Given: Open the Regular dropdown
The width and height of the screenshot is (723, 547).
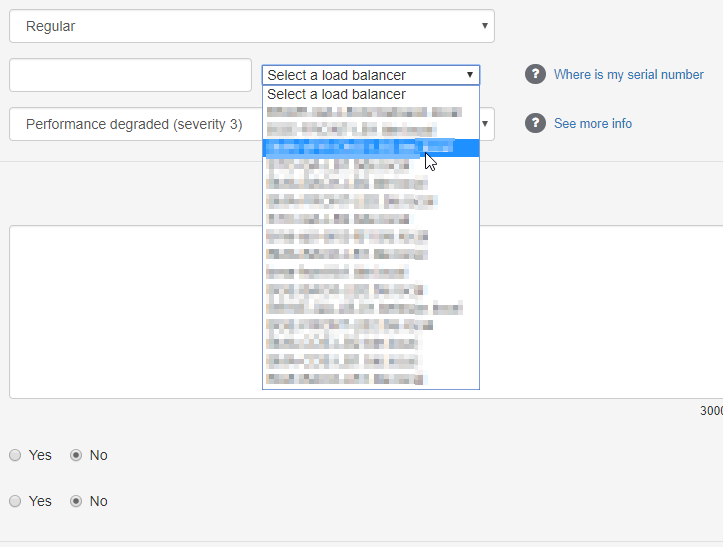Looking at the screenshot, I should click(251, 26).
